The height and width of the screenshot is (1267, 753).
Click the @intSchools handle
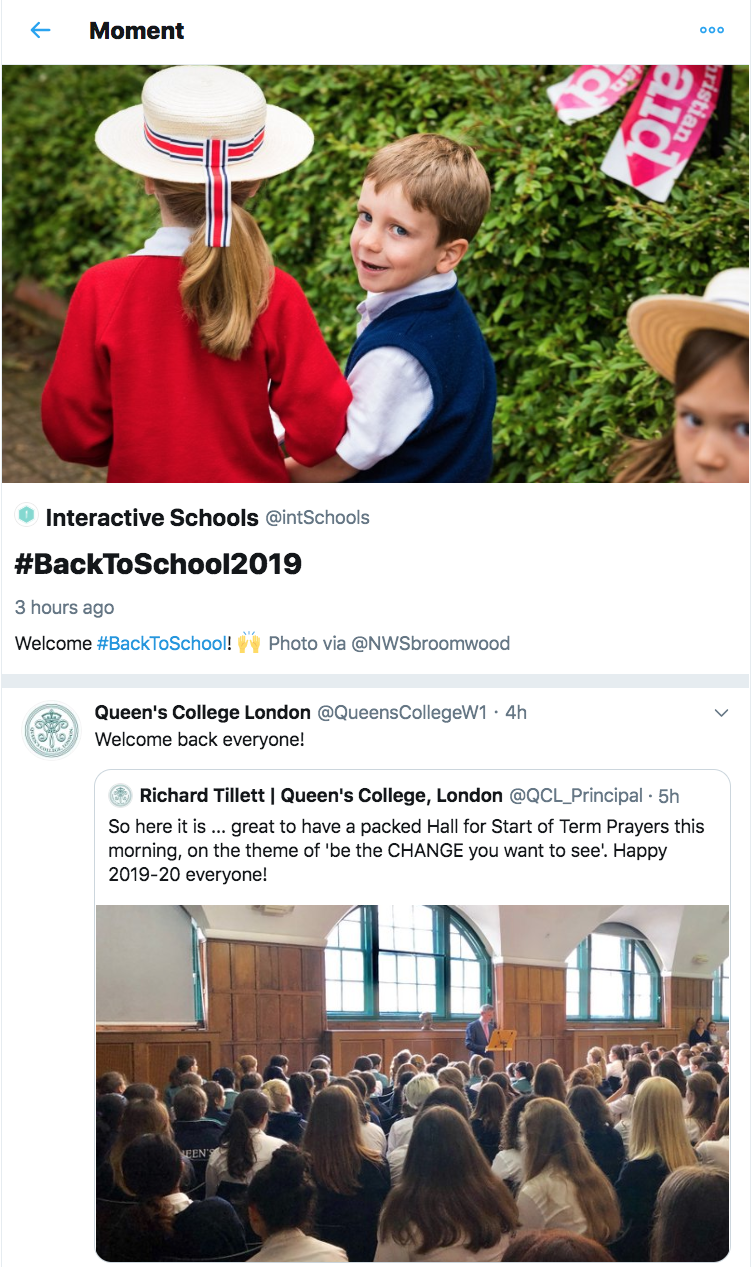(317, 518)
